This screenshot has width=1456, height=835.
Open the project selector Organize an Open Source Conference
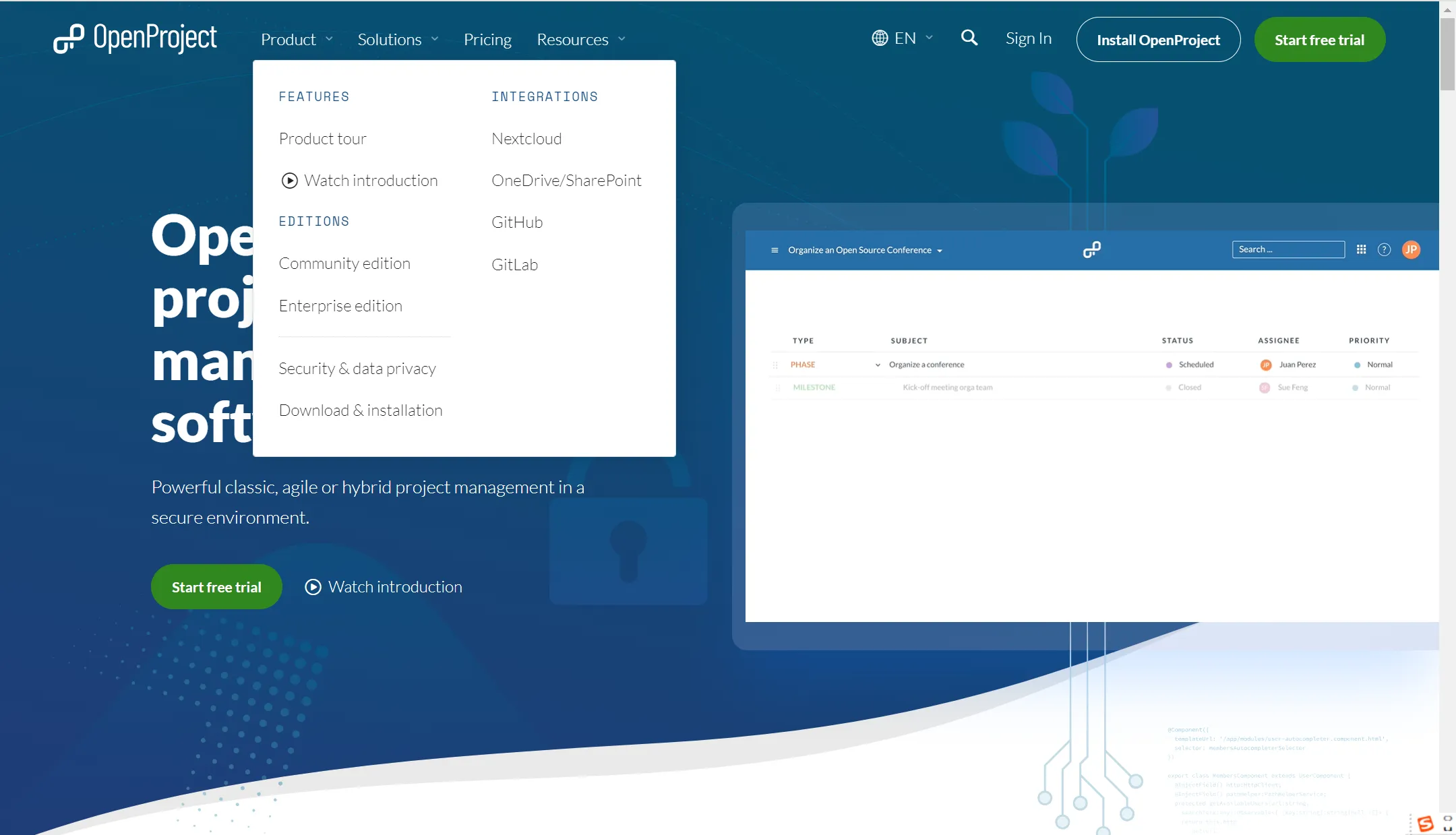click(865, 250)
